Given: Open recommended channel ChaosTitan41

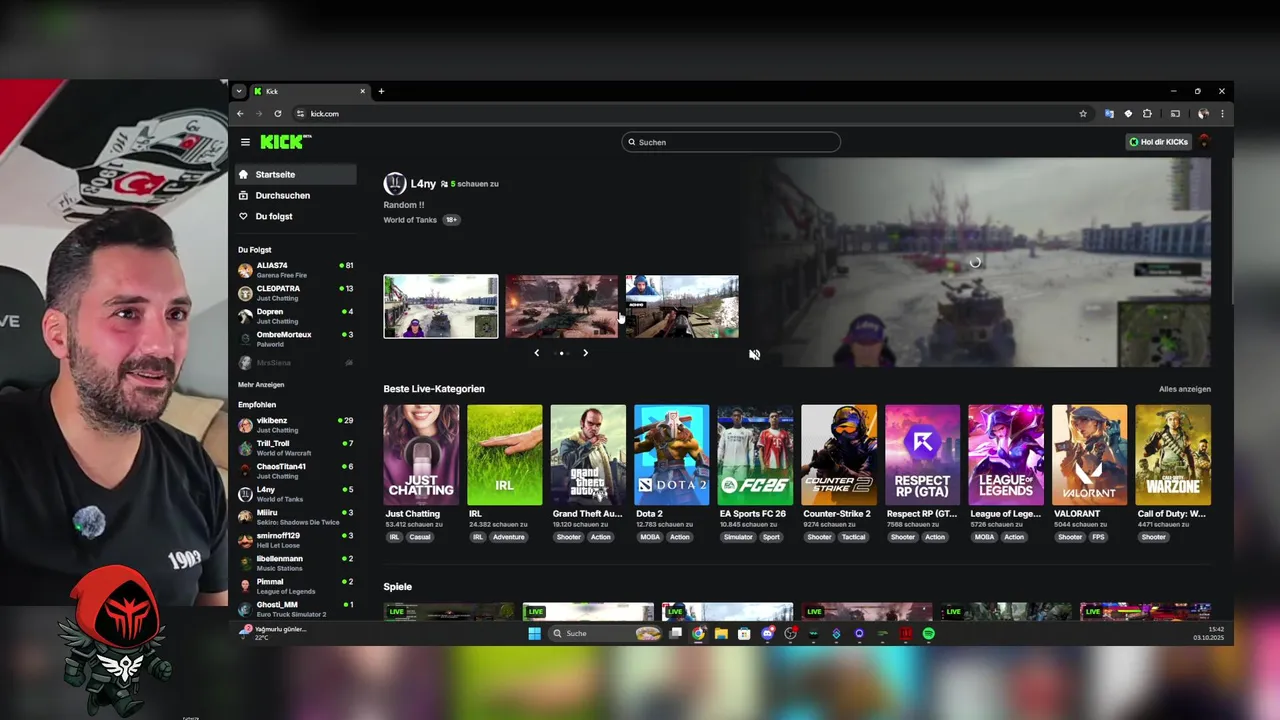Looking at the screenshot, I should [x=295, y=471].
